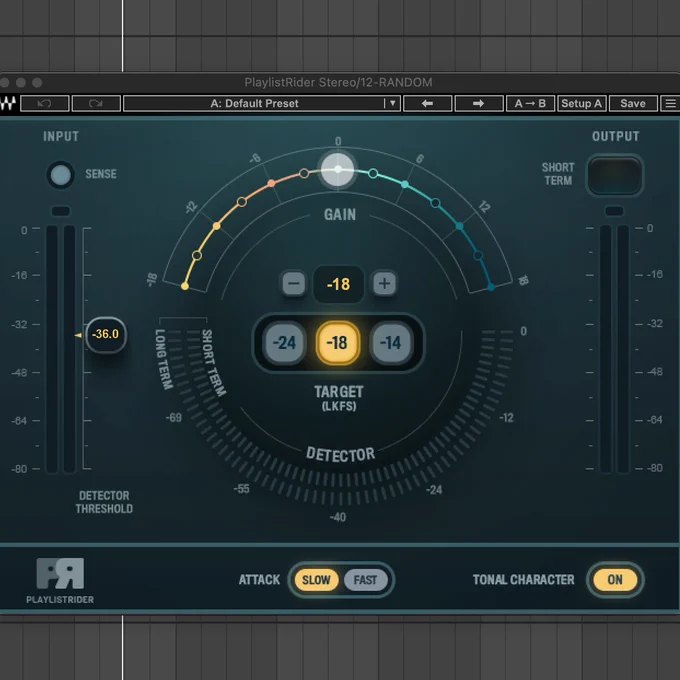Click the A: Default Preset name field
The height and width of the screenshot is (680, 680).
(254, 103)
